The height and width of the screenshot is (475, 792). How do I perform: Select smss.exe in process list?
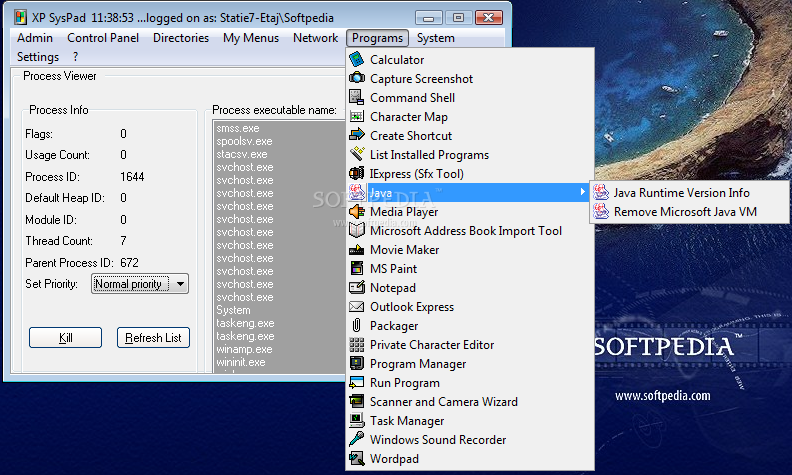coord(238,128)
